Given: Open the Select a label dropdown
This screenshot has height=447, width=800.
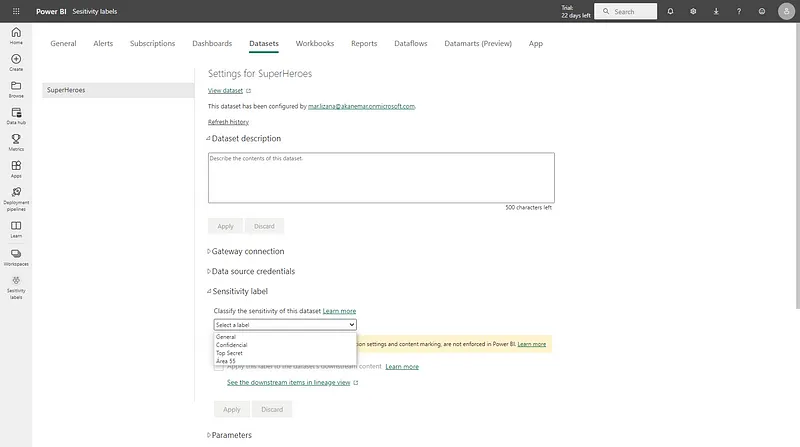Looking at the screenshot, I should point(285,325).
